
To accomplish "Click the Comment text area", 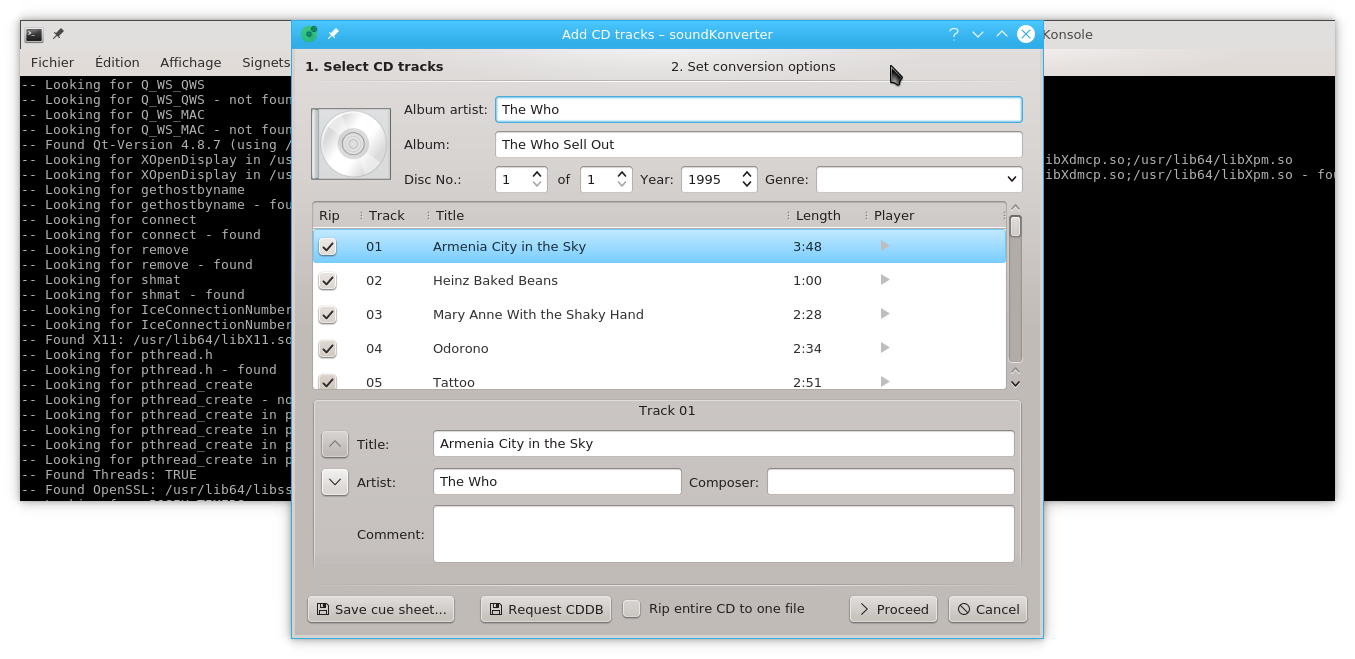I will click(x=724, y=534).
